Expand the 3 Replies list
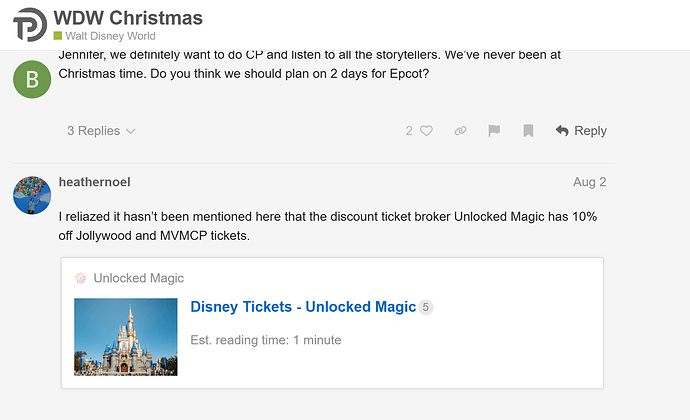 tap(101, 131)
